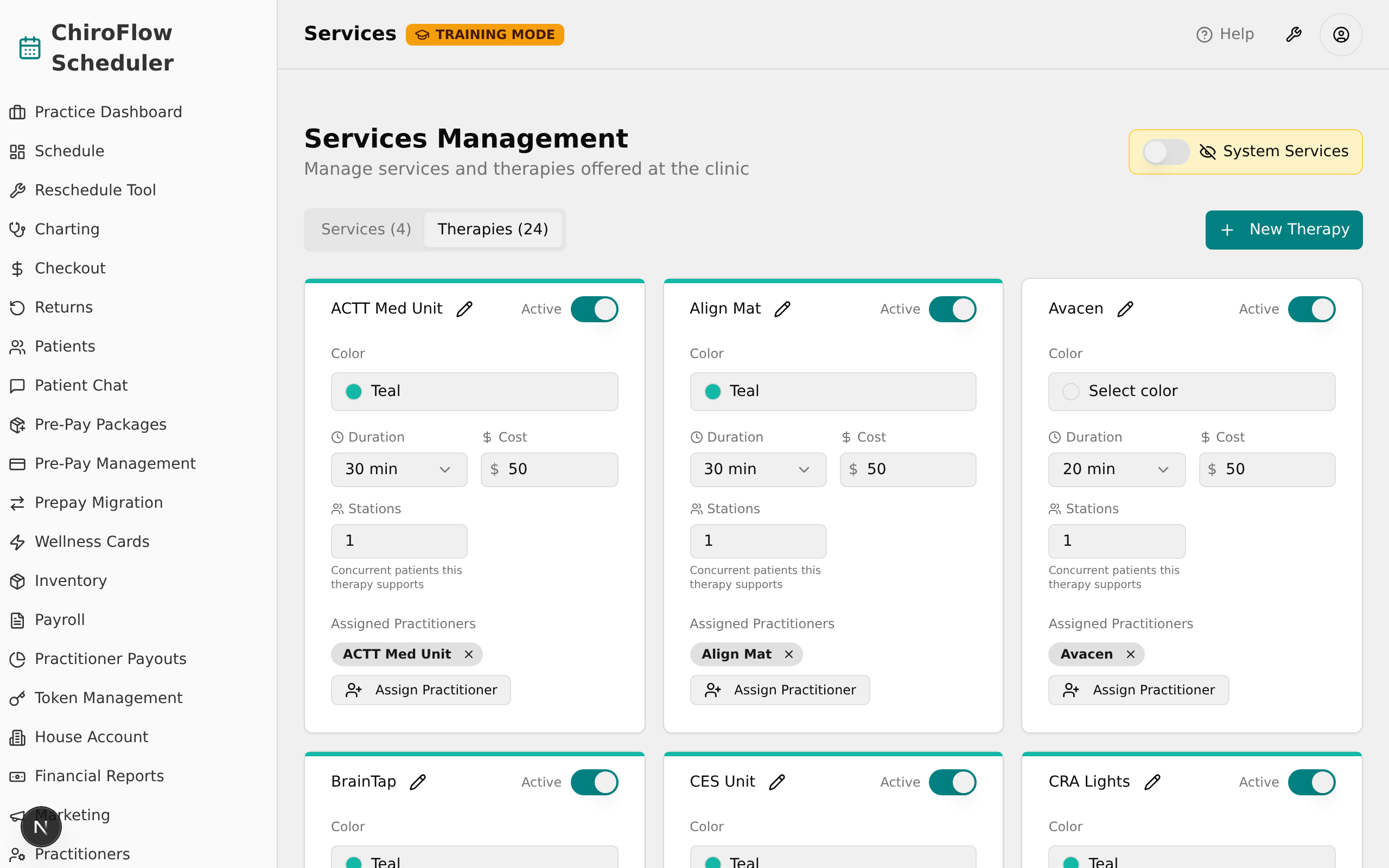Toggle Avacen Active switch
Screen dimensions: 1389x868
1311,309
